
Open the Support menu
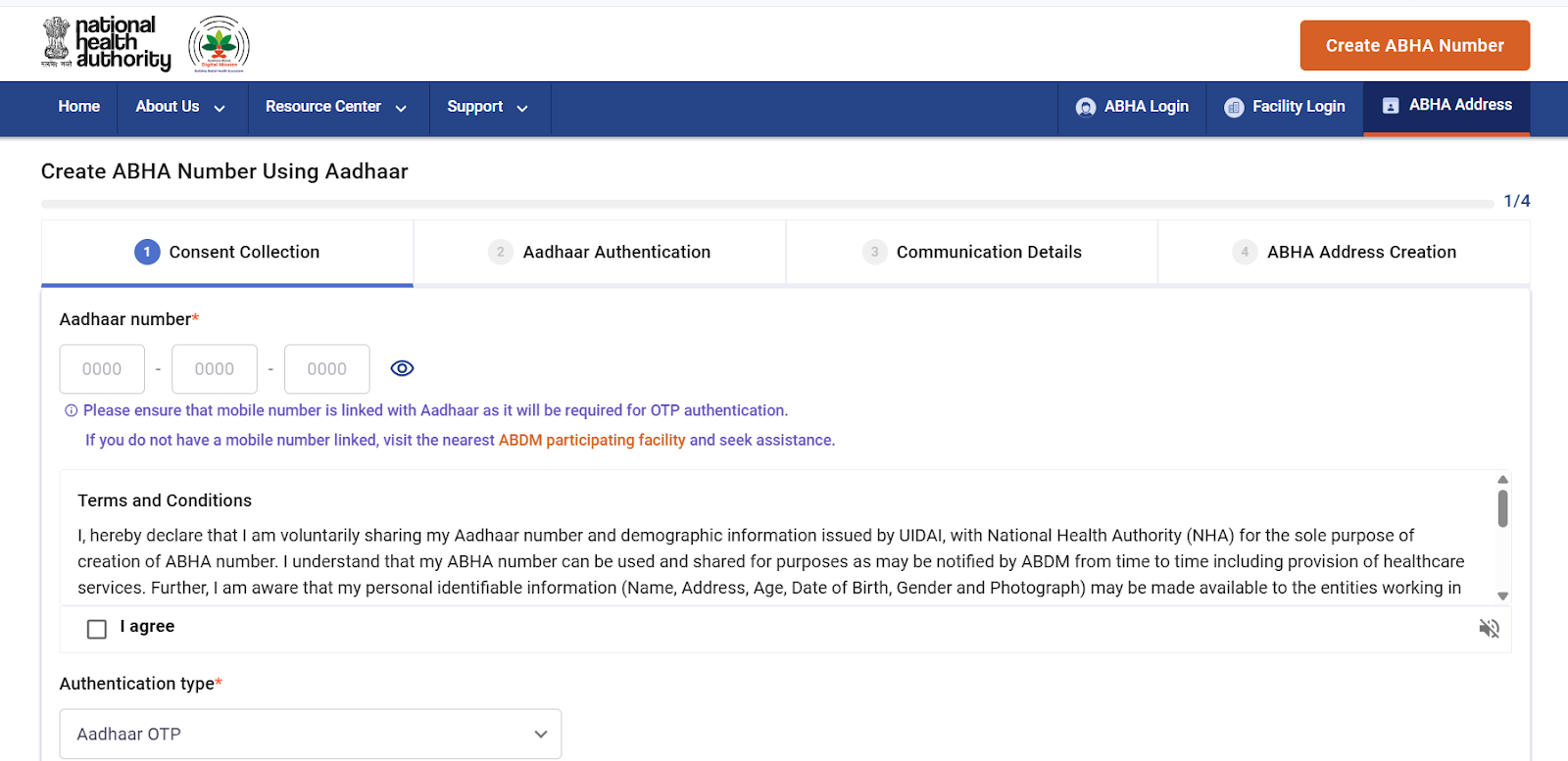click(x=487, y=107)
